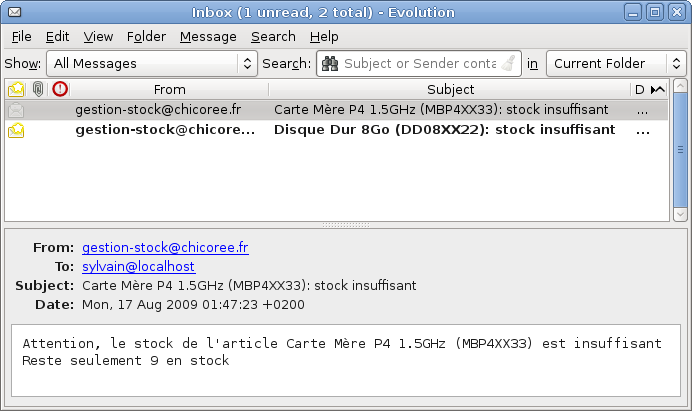Image resolution: width=692 pixels, height=411 pixels.
Task: Sort messages by the D date column
Action: pos(639,90)
